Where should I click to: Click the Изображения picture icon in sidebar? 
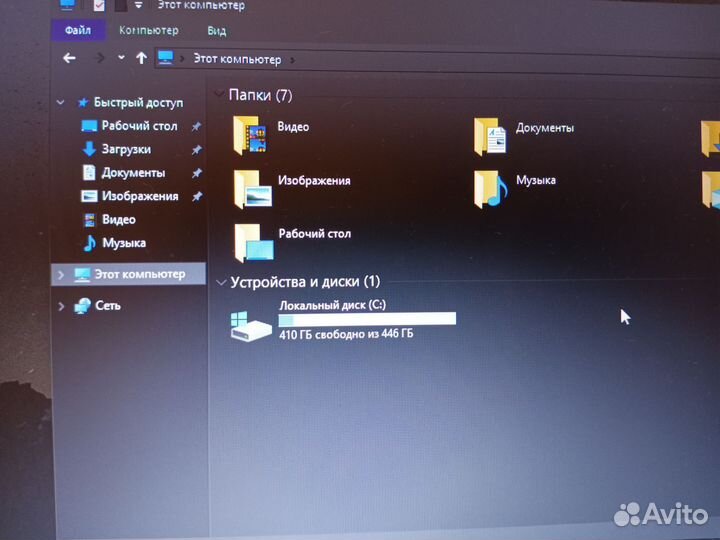point(89,197)
